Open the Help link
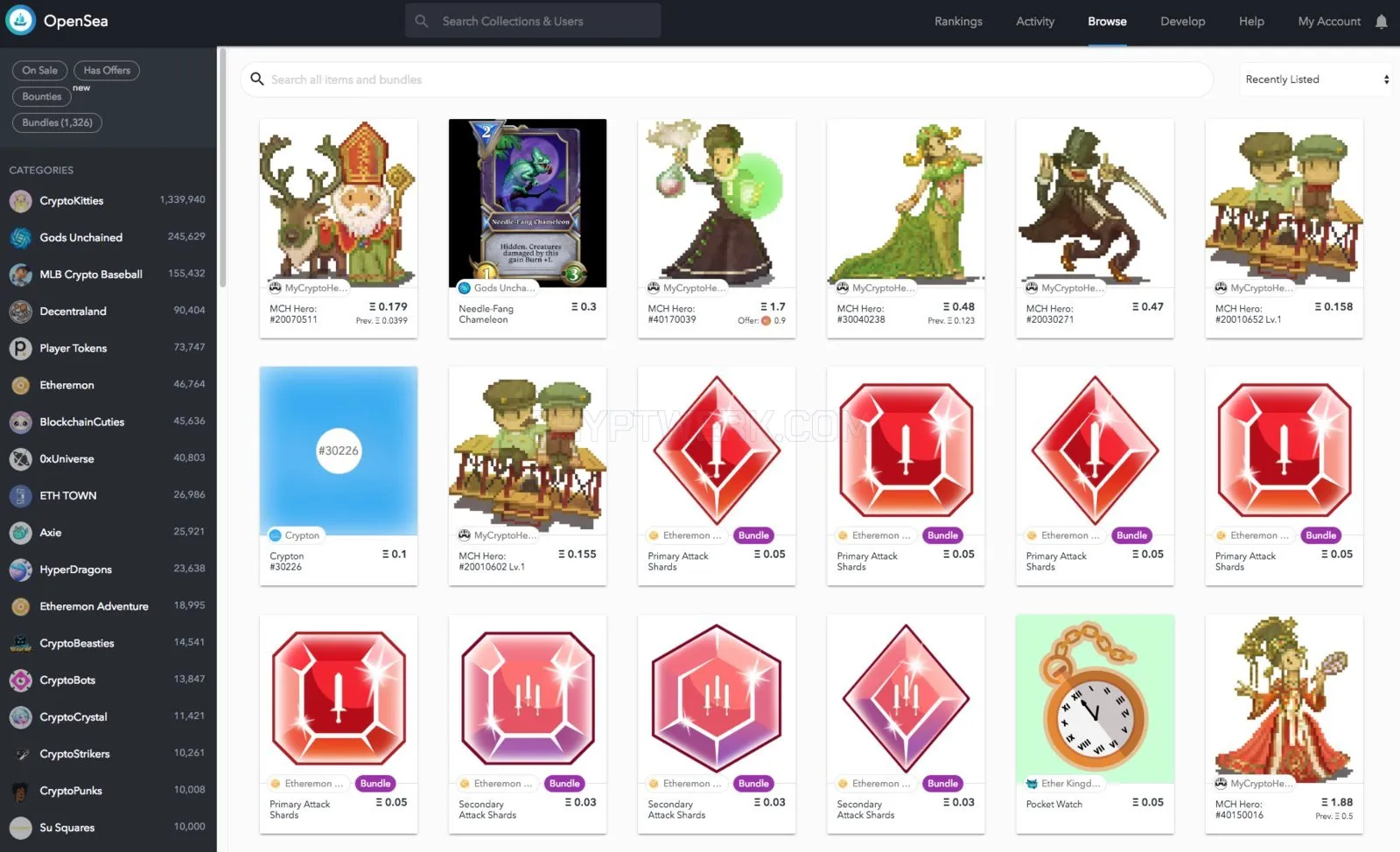Screen dimensions: 1400x852 coord(1251,22)
